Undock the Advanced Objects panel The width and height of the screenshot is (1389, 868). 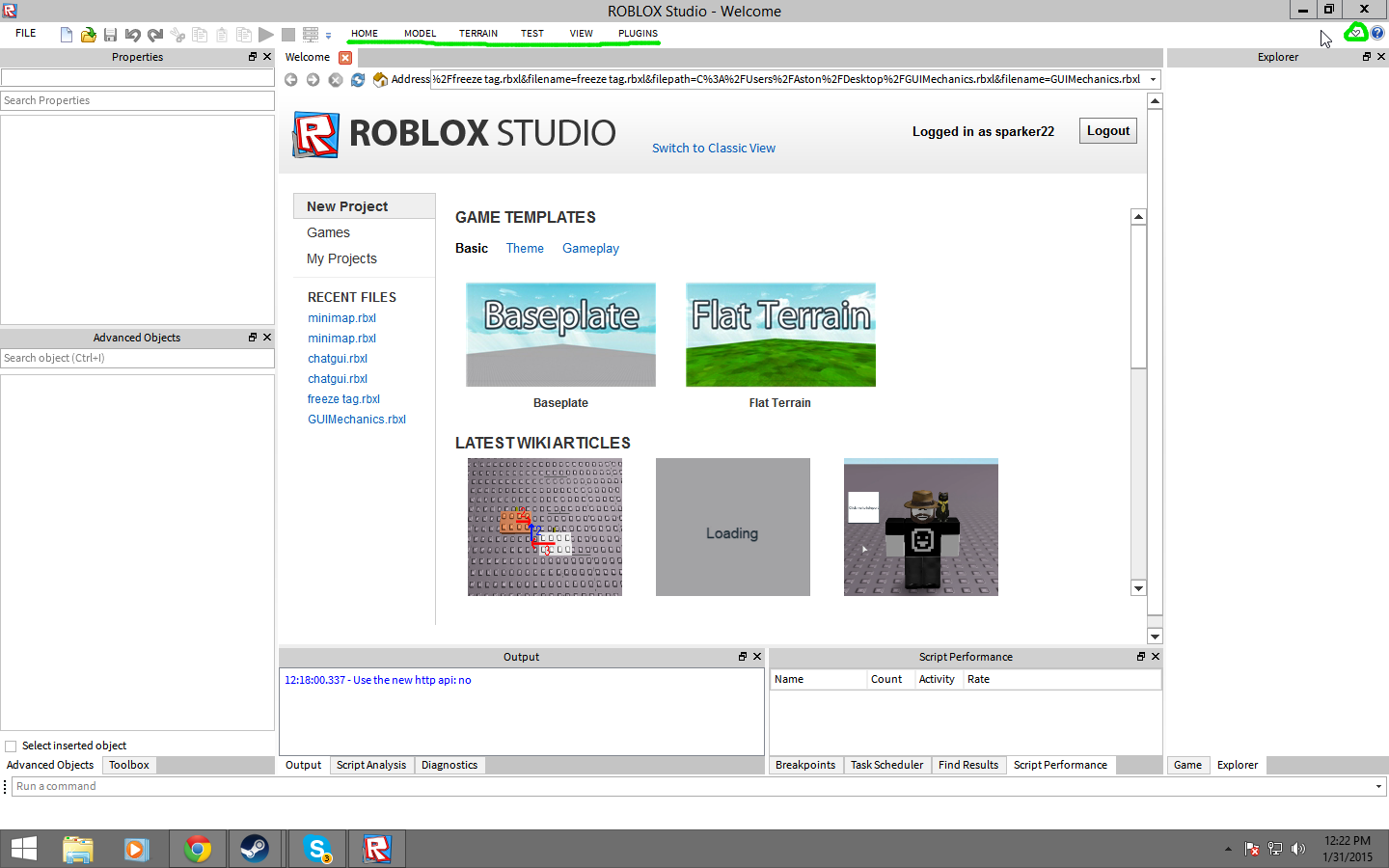tap(253, 338)
